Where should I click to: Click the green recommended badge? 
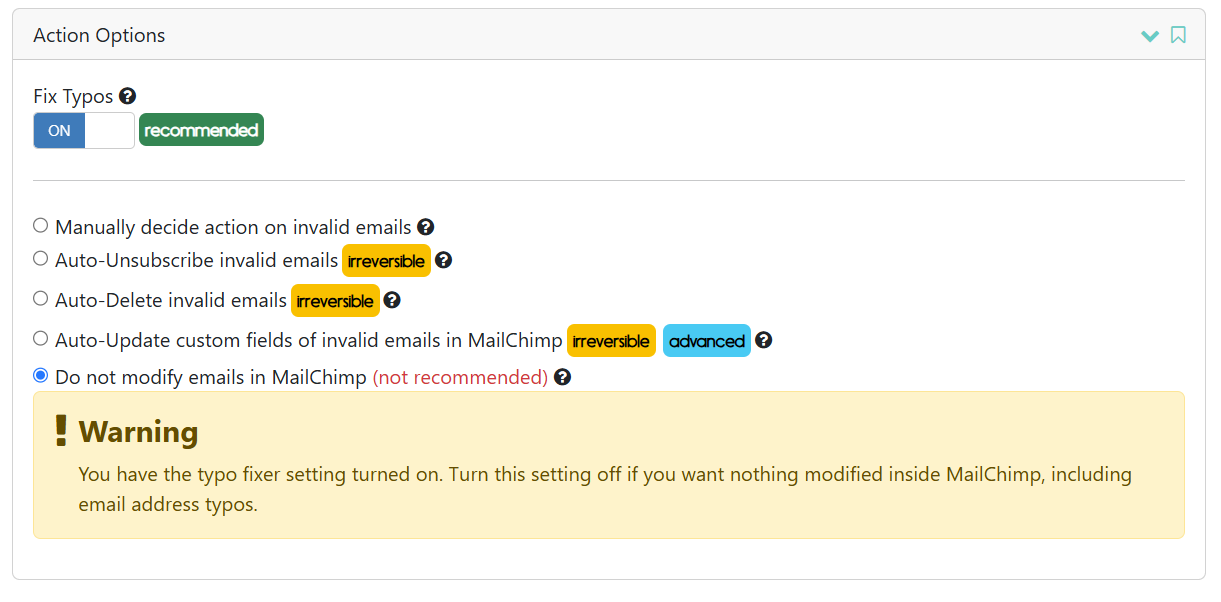(x=201, y=130)
